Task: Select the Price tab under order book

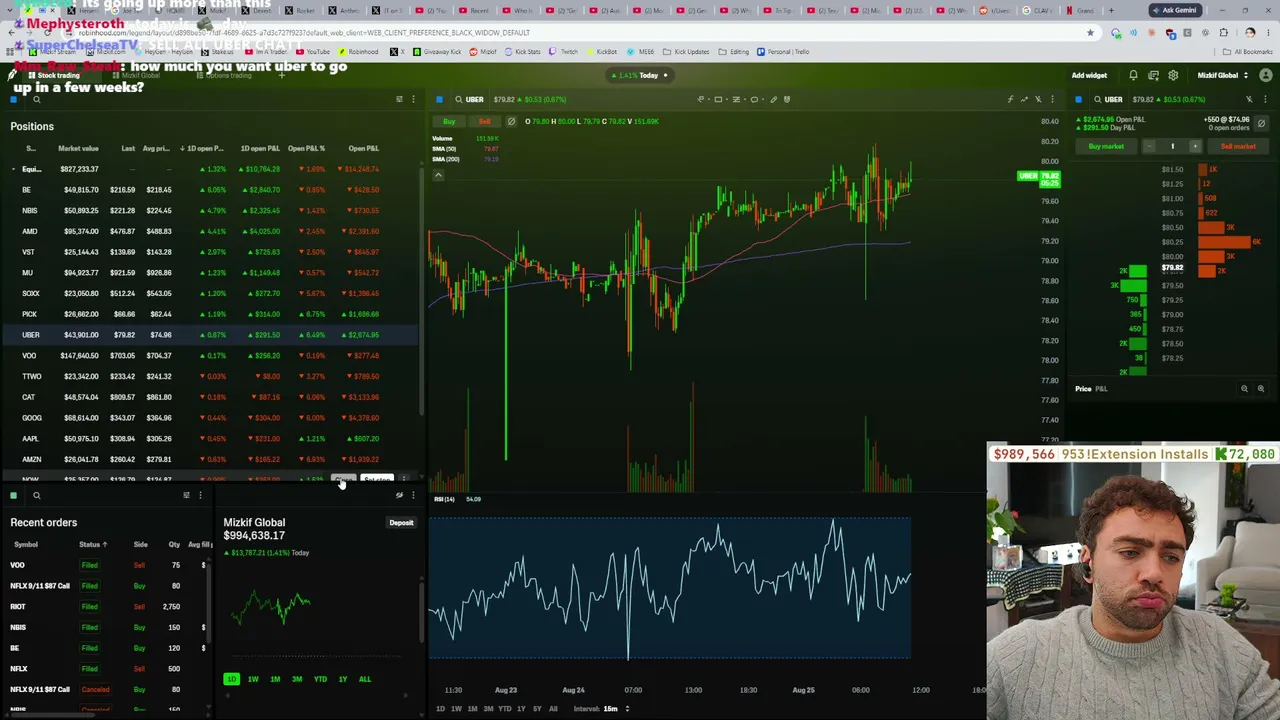Action: (1083, 389)
